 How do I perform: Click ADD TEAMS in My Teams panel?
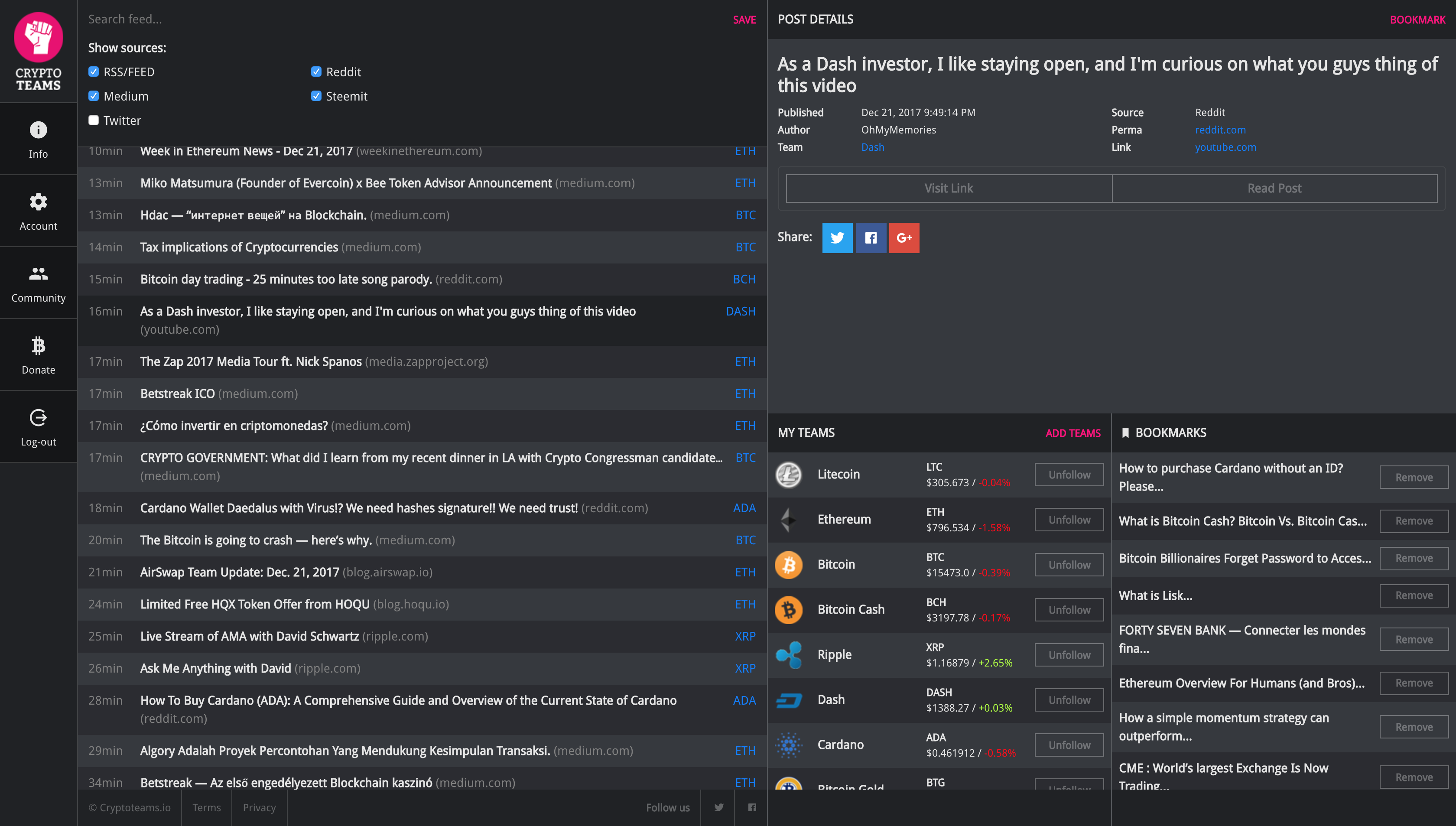click(1072, 433)
